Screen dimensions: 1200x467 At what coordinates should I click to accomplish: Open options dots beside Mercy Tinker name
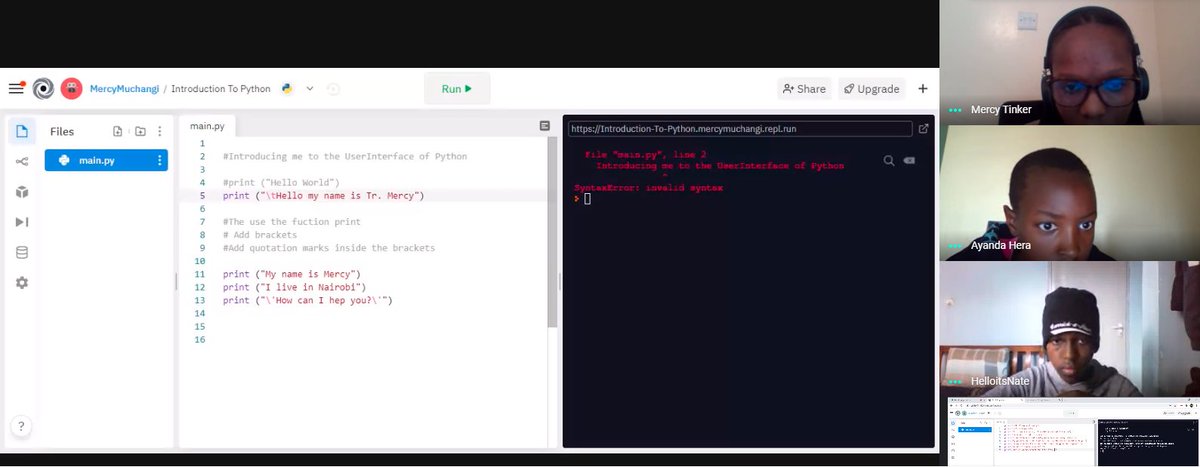click(x=955, y=110)
